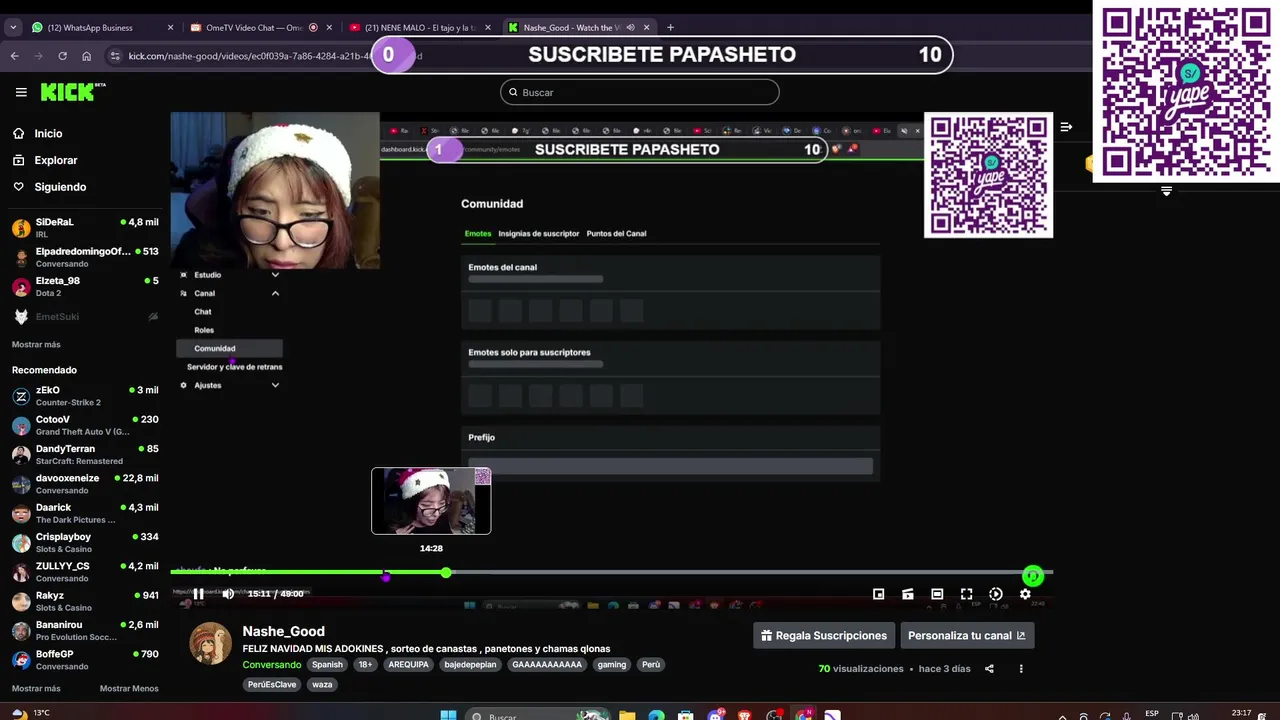Reload the current page
The height and width of the screenshot is (720, 1280).
(x=62, y=56)
